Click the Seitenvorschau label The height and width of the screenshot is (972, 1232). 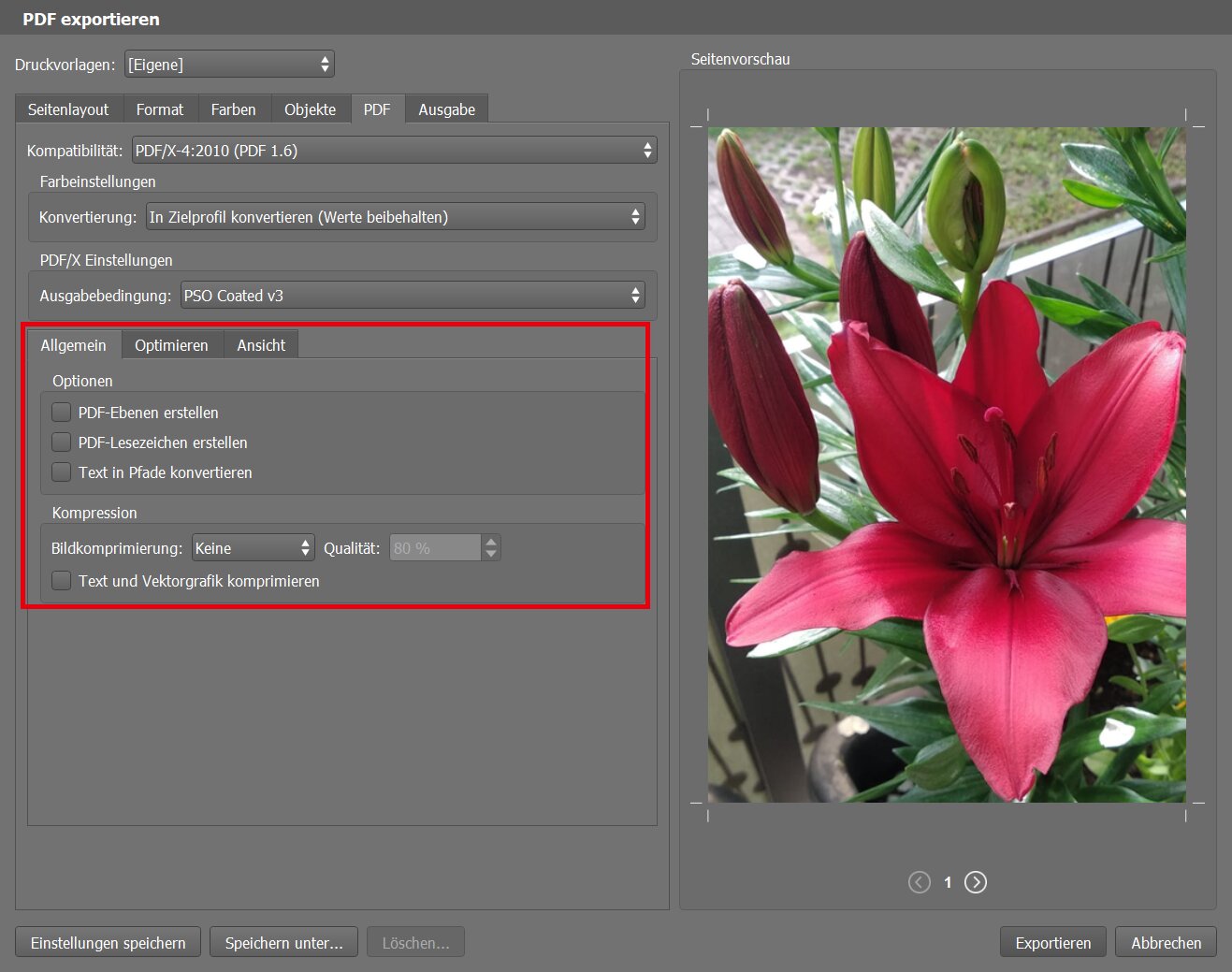pos(741,59)
